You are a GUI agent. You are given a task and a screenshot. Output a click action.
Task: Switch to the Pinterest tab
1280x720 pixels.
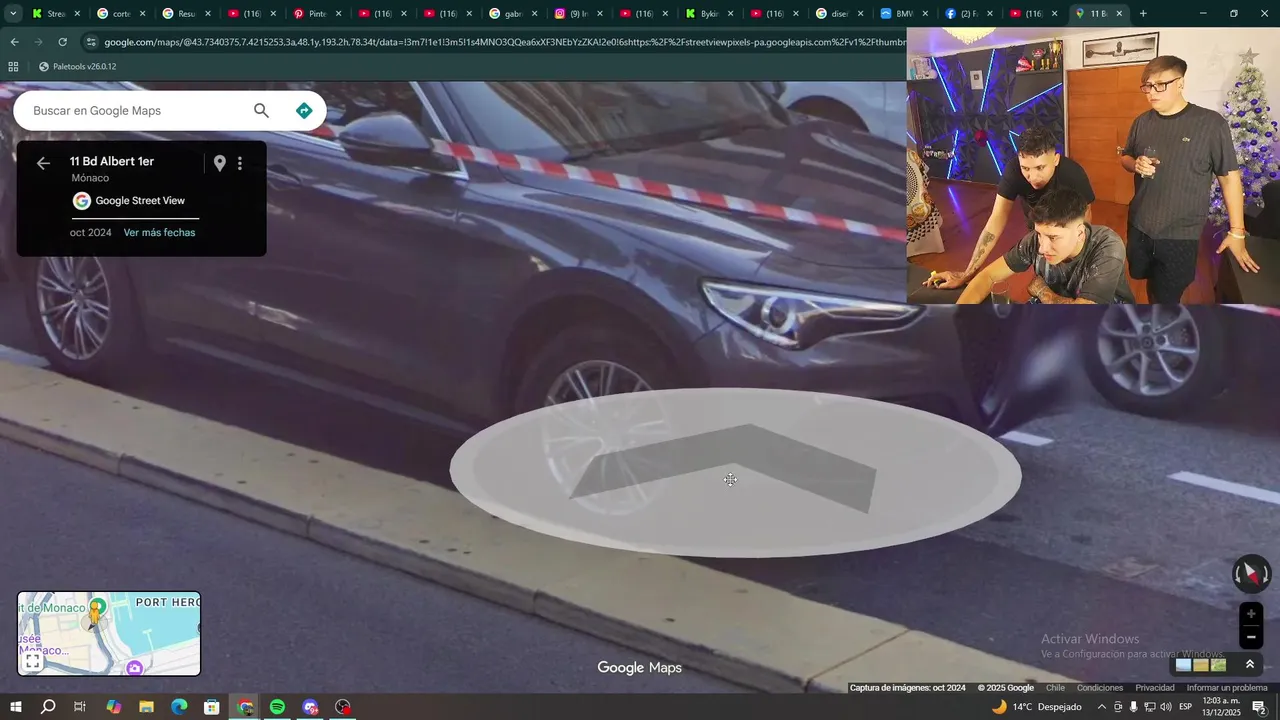click(x=317, y=14)
